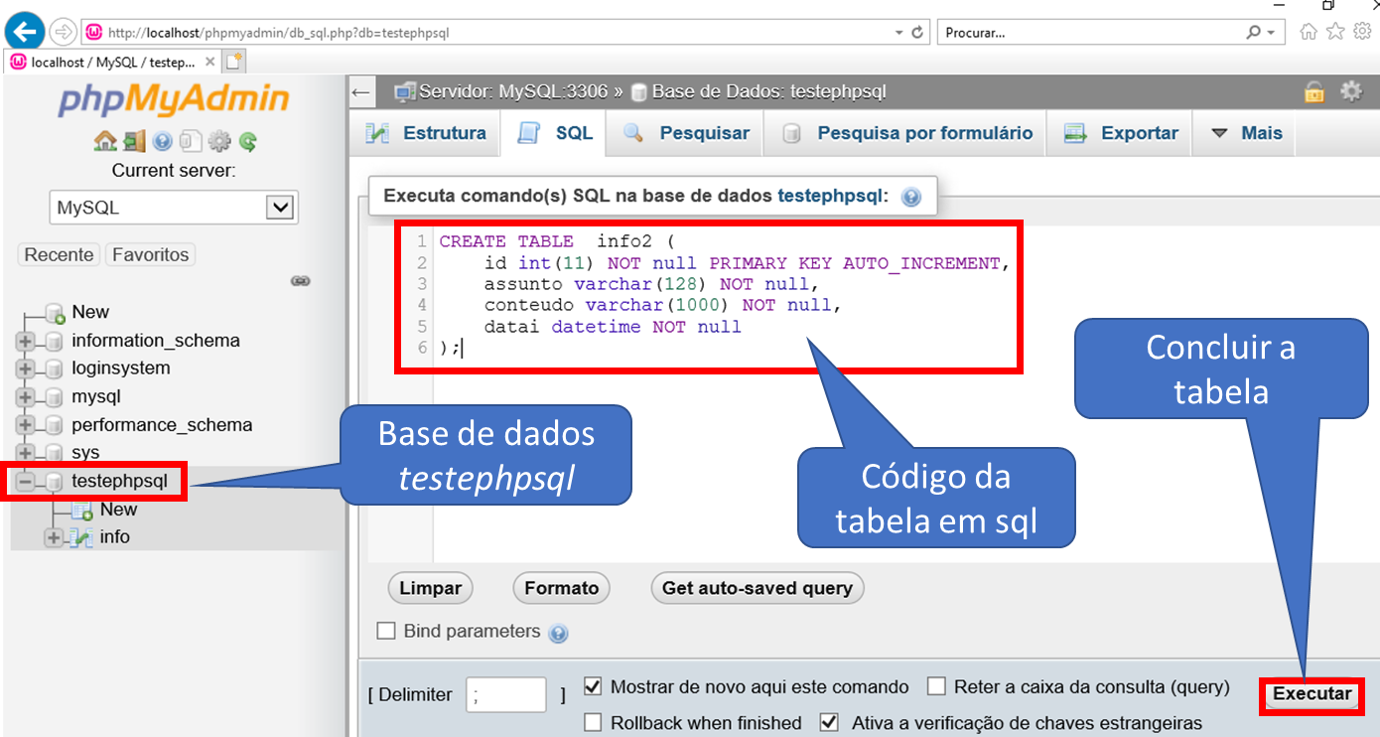Viewport: 1380px width, 737px height.
Task: Click the Executar button
Action: coord(1312,694)
